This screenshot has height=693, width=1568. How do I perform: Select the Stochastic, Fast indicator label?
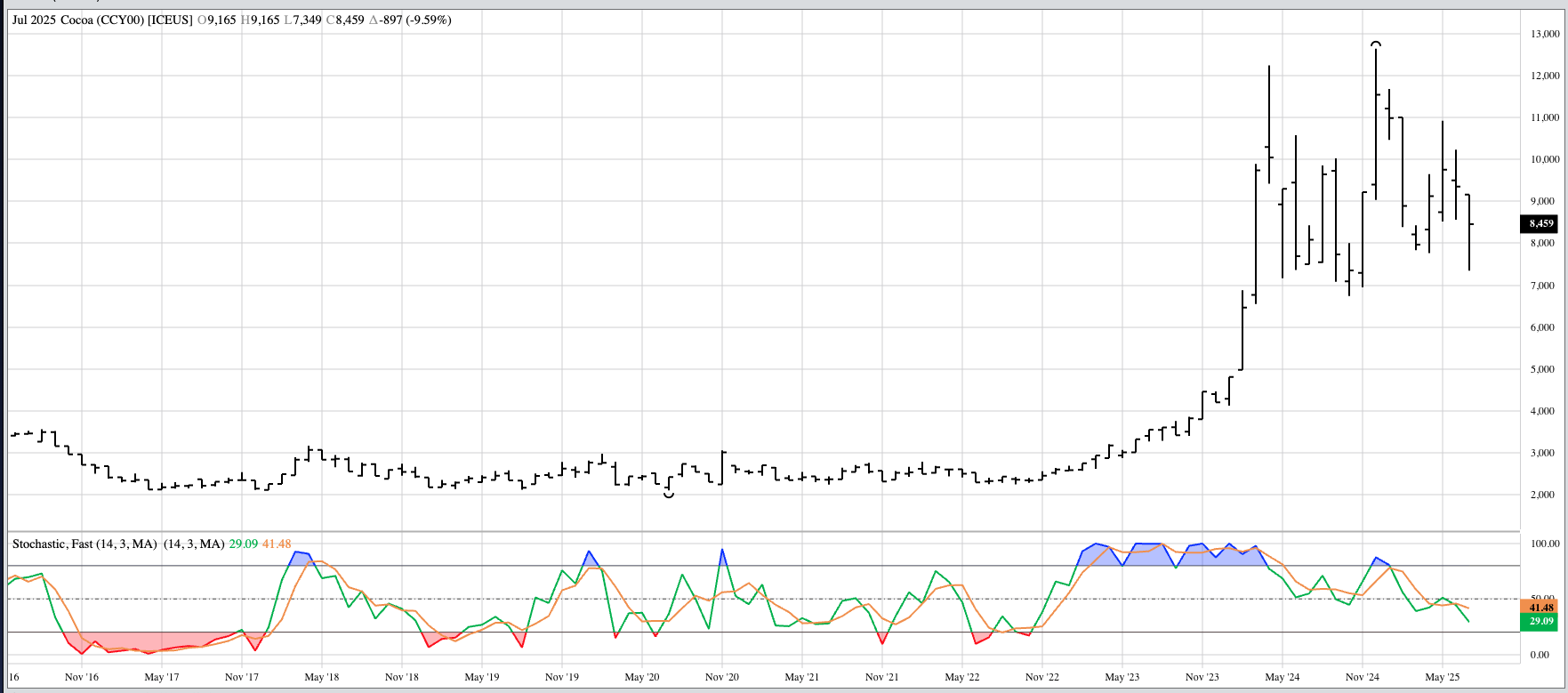84,544
